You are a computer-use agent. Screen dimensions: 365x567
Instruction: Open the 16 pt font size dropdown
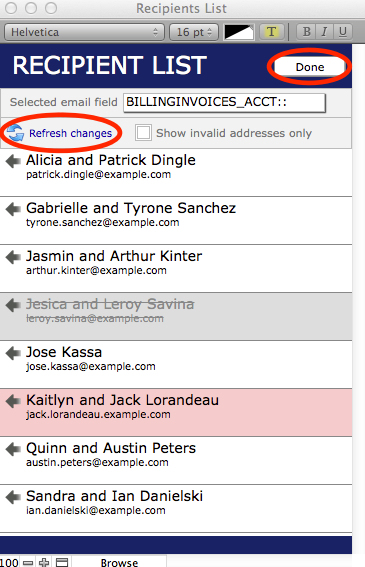(194, 32)
